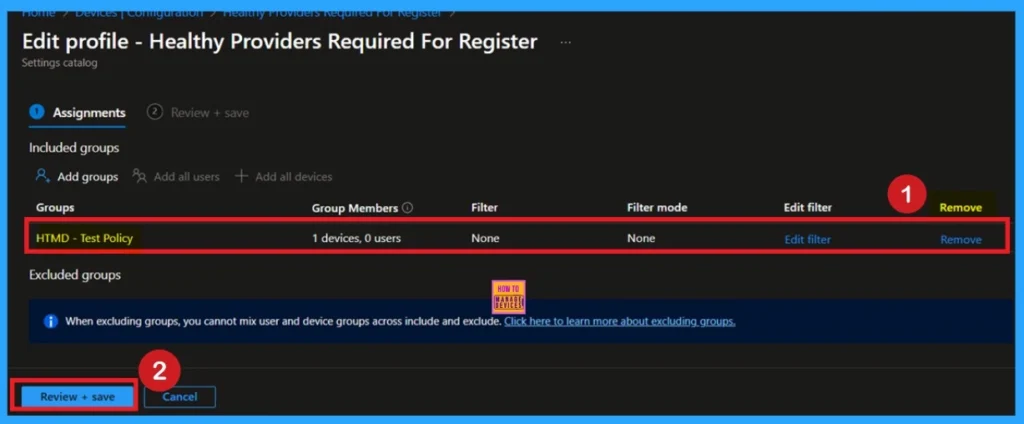Open the ellipsis menu next to the profile title
The width and height of the screenshot is (1024, 424).
click(x=566, y=42)
